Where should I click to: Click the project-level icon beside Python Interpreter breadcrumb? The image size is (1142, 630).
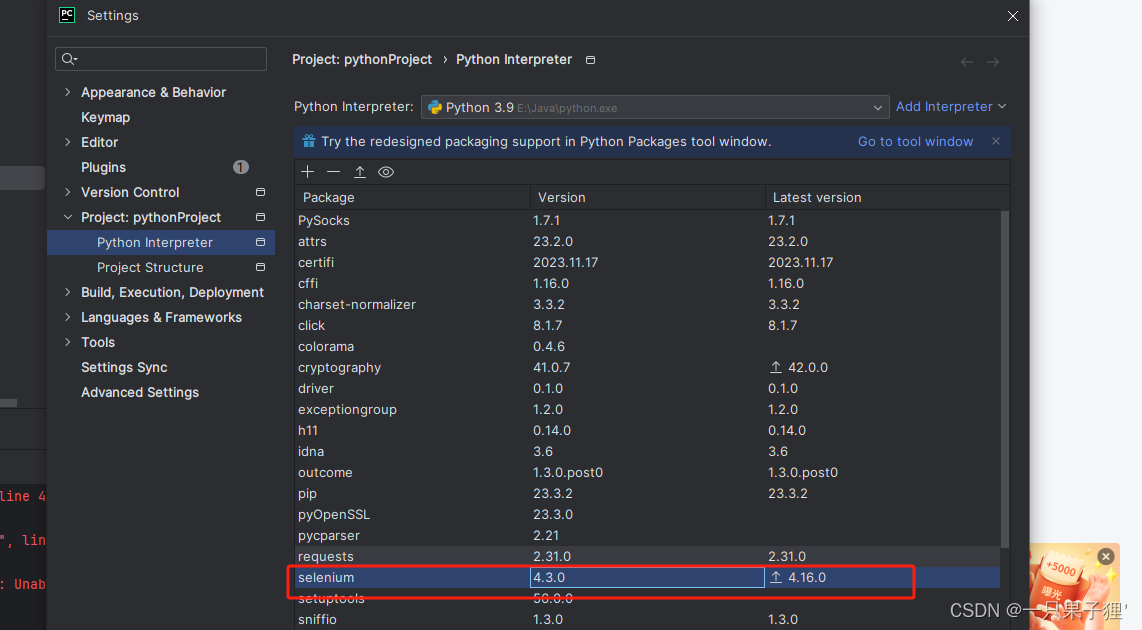[x=591, y=60]
